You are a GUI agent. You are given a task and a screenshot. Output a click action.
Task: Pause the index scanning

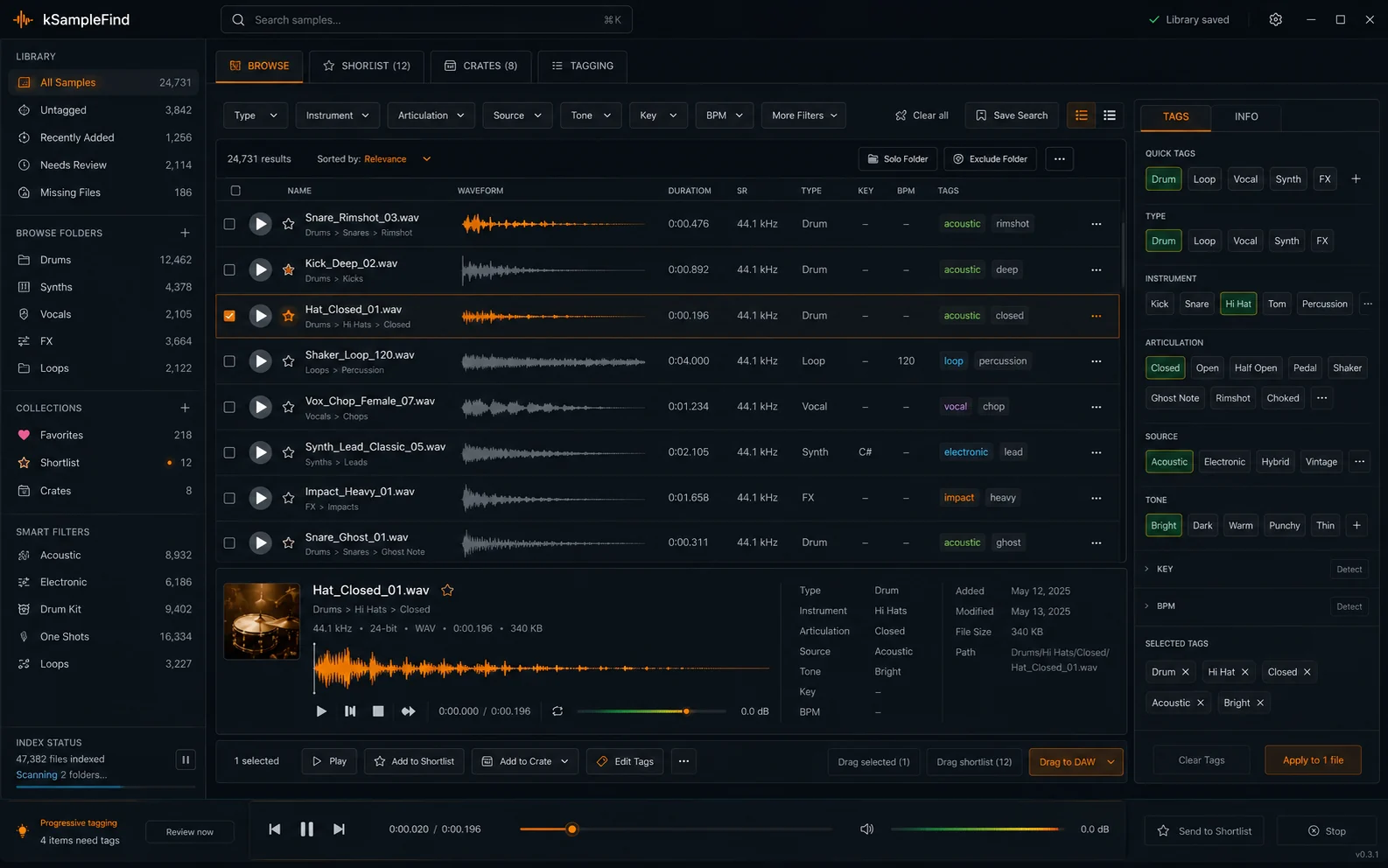pyautogui.click(x=186, y=759)
